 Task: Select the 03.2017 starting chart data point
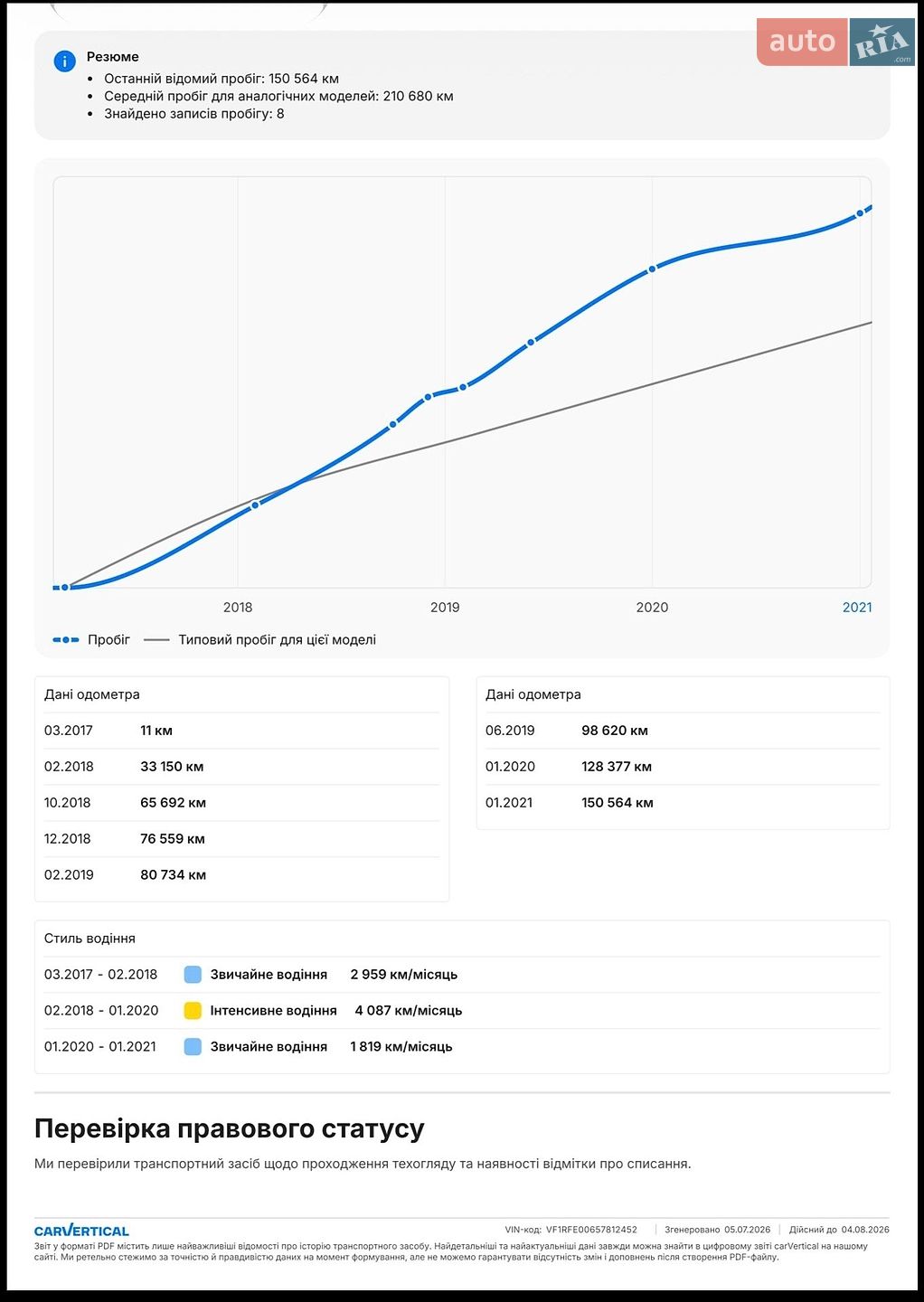click(x=65, y=588)
